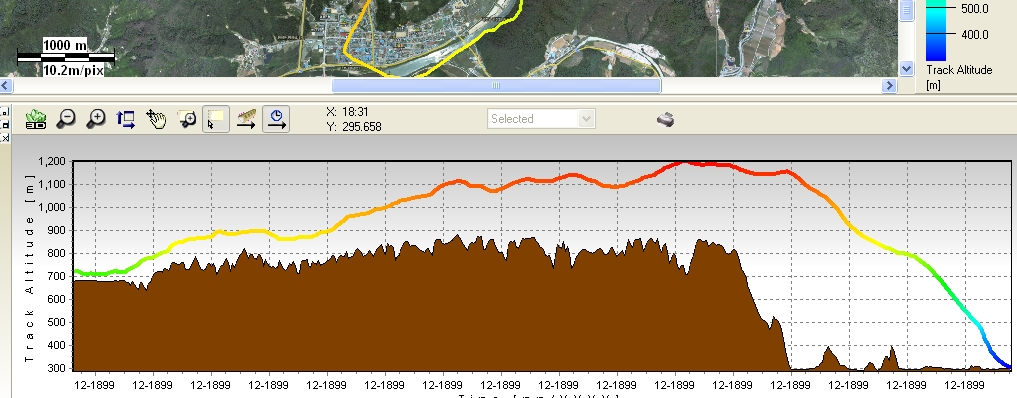Click the printer icon

[665, 119]
